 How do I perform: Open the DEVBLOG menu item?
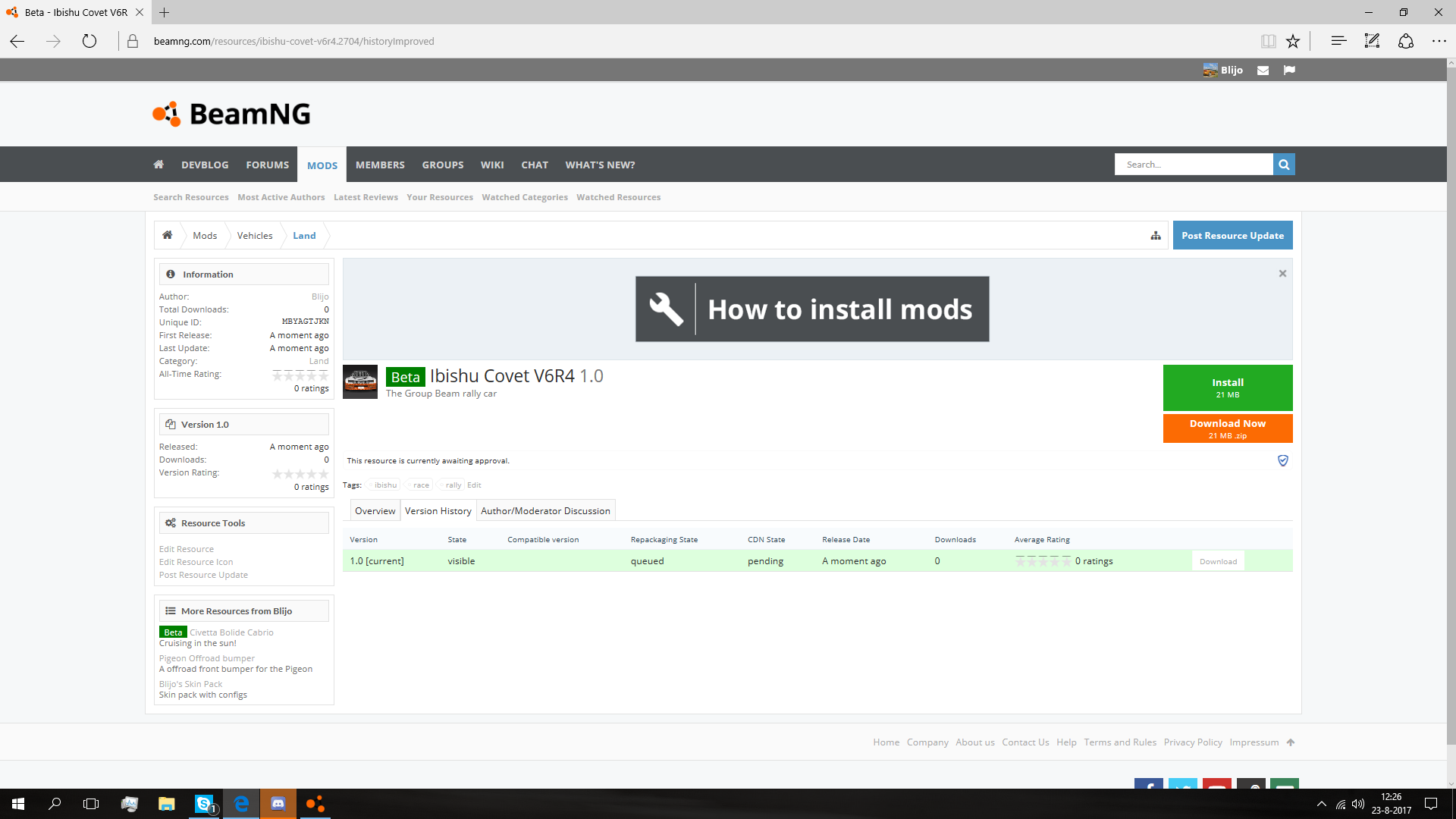[x=205, y=165]
